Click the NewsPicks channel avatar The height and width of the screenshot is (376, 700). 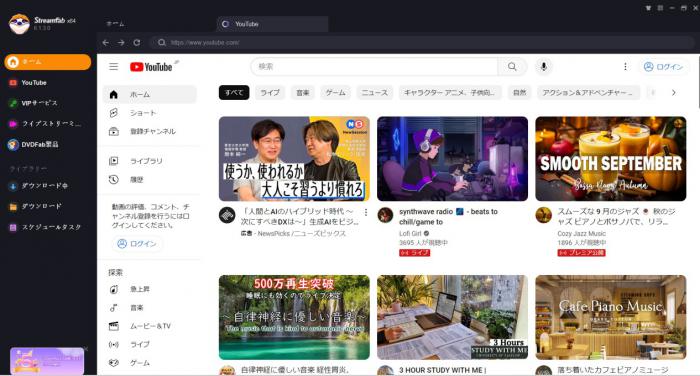(x=227, y=215)
